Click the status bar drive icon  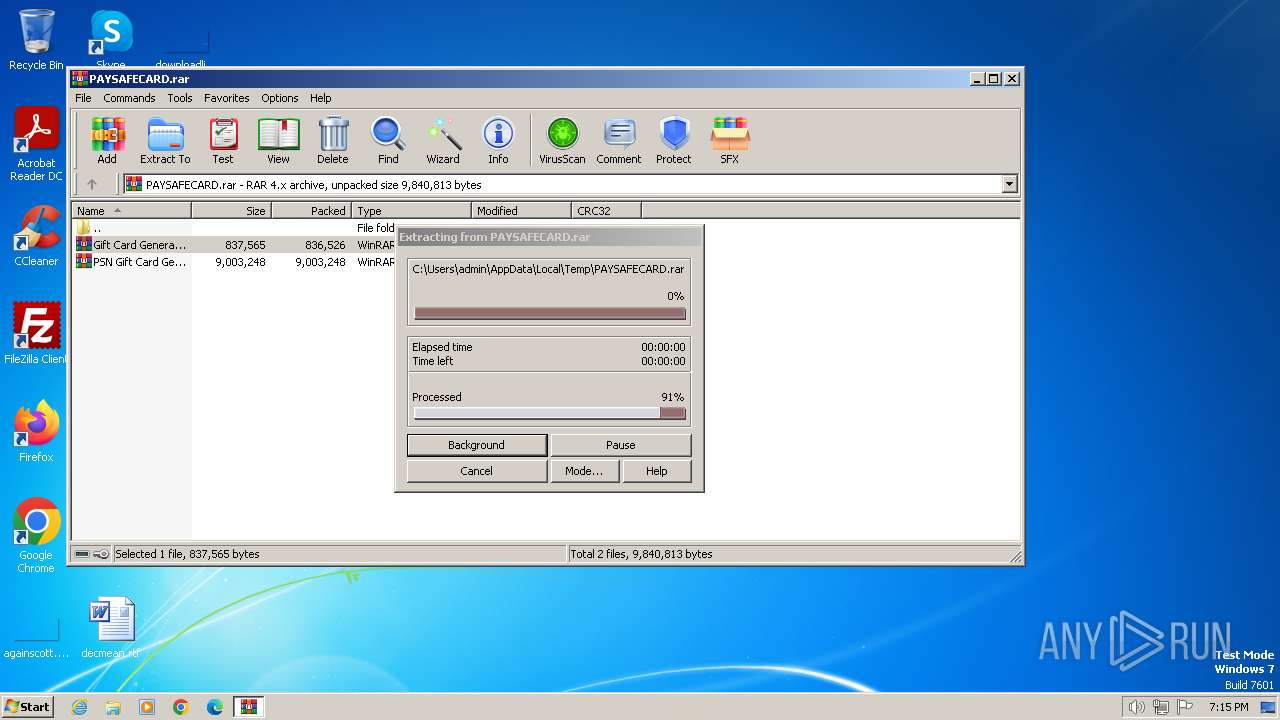pyautogui.click(x=82, y=554)
